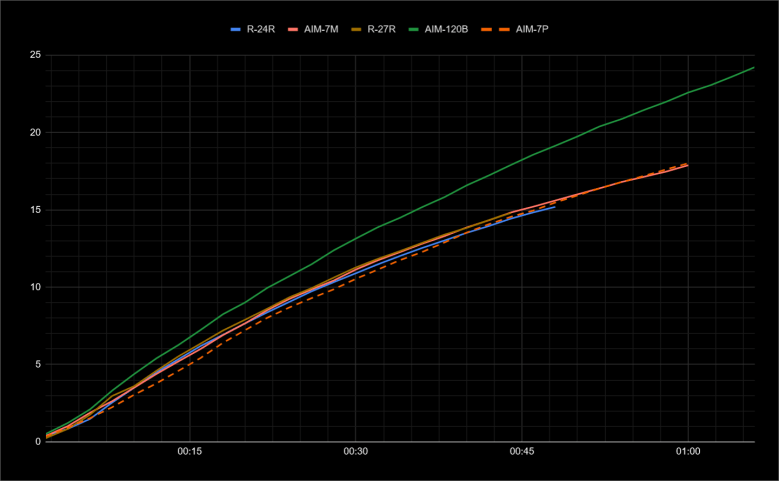Click the 25 label on the y-axis
Image resolution: width=779 pixels, height=481 pixels.
tap(34, 55)
